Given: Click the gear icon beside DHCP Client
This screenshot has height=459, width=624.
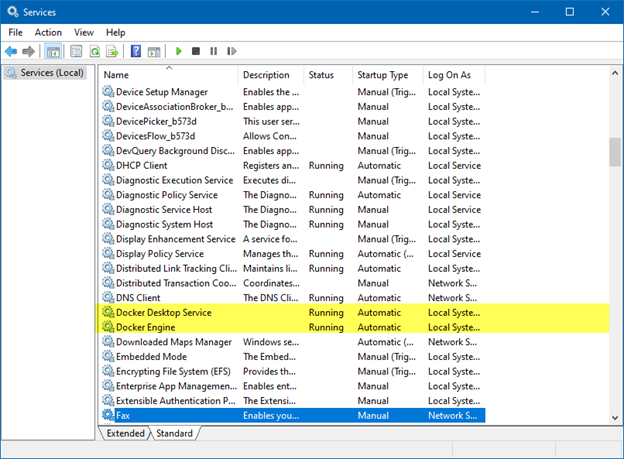Looking at the screenshot, I should 108,165.
